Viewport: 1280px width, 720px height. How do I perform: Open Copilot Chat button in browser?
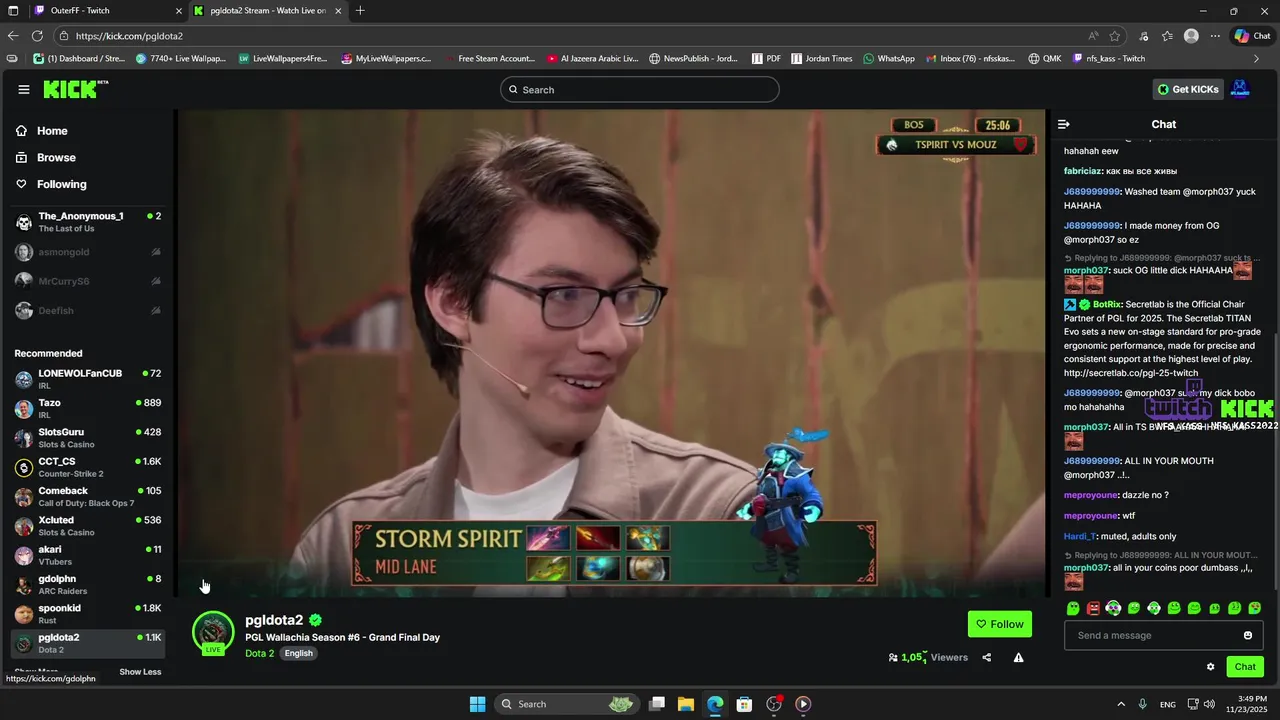click(1253, 36)
